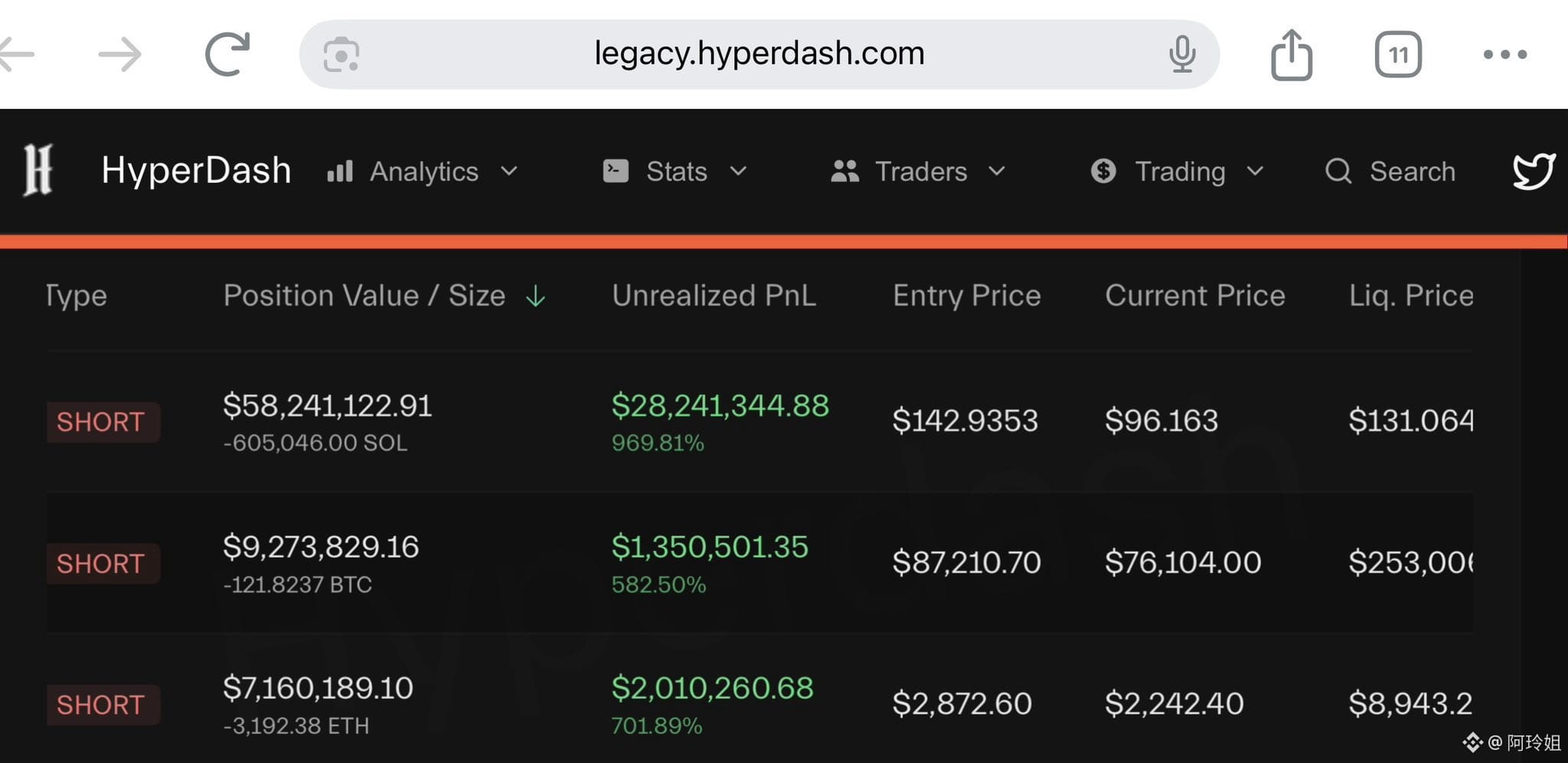The image size is (1568, 763).
Task: Click the Entry Price column header
Action: pyautogui.click(x=966, y=296)
